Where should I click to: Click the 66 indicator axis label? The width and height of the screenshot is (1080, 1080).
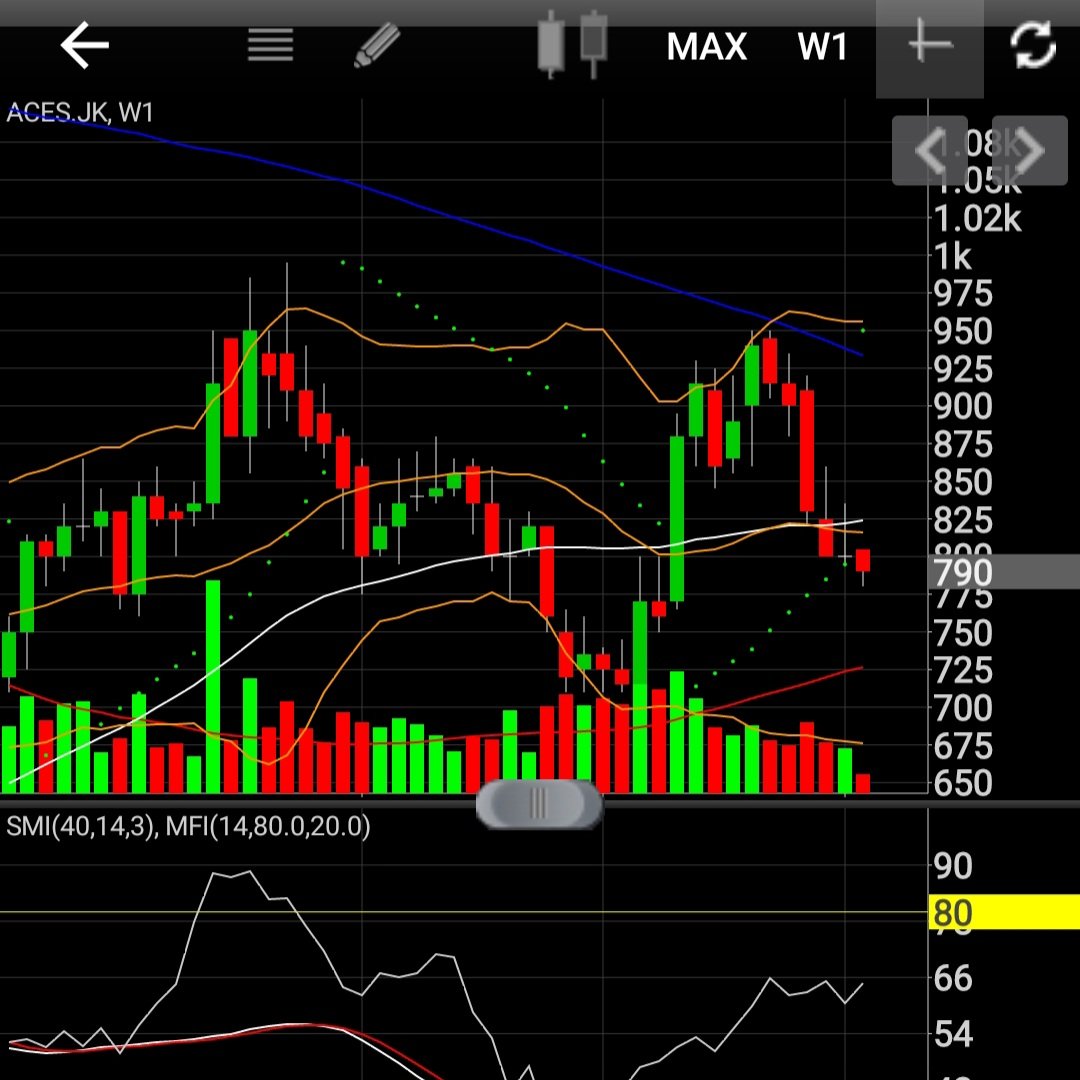[953, 978]
